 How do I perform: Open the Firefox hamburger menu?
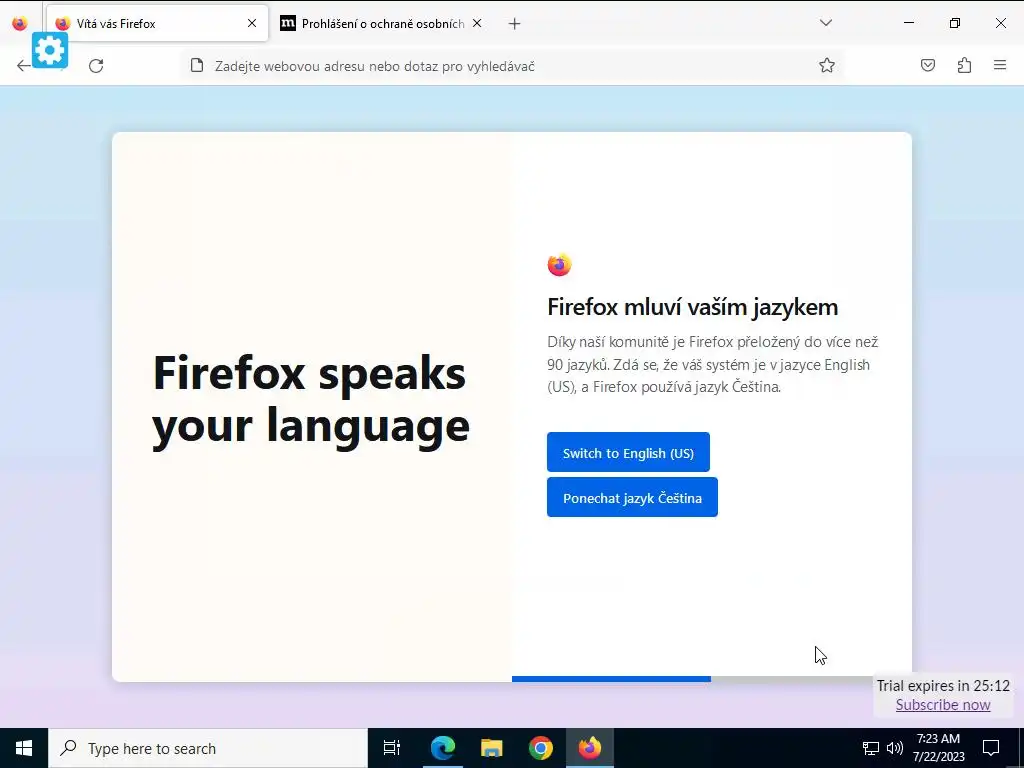click(x=1000, y=65)
